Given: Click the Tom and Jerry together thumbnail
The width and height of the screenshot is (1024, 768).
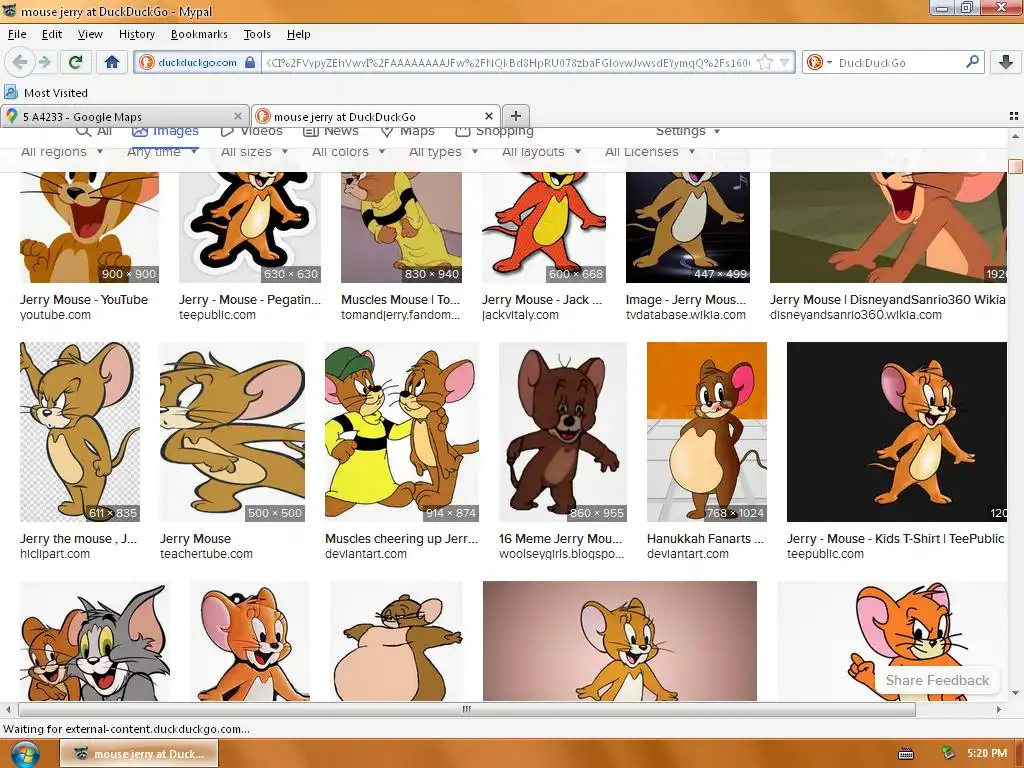Looking at the screenshot, I should tap(95, 641).
